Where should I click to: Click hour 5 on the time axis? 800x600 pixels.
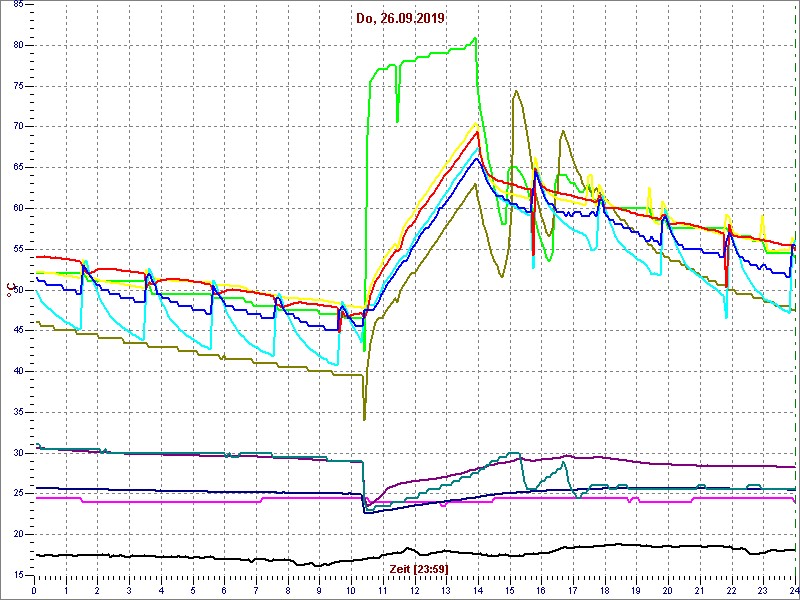[192, 590]
